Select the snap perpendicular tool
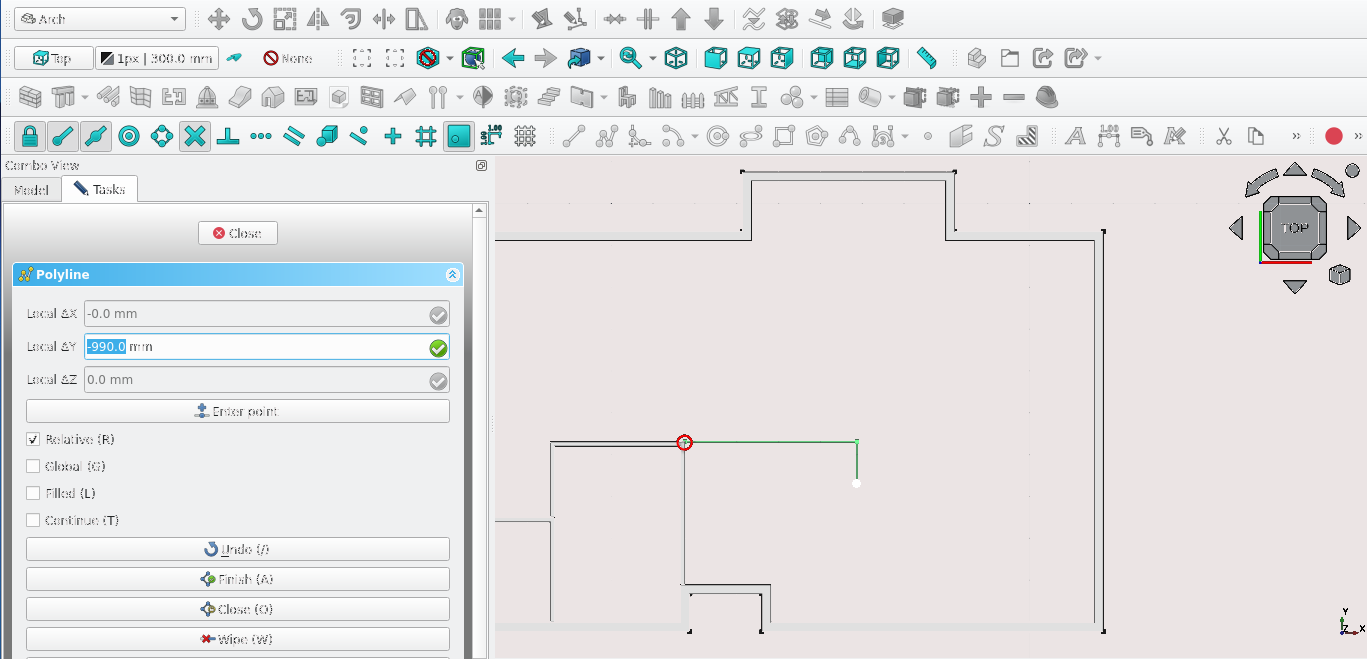Image resolution: width=1367 pixels, height=659 pixels. 228,136
